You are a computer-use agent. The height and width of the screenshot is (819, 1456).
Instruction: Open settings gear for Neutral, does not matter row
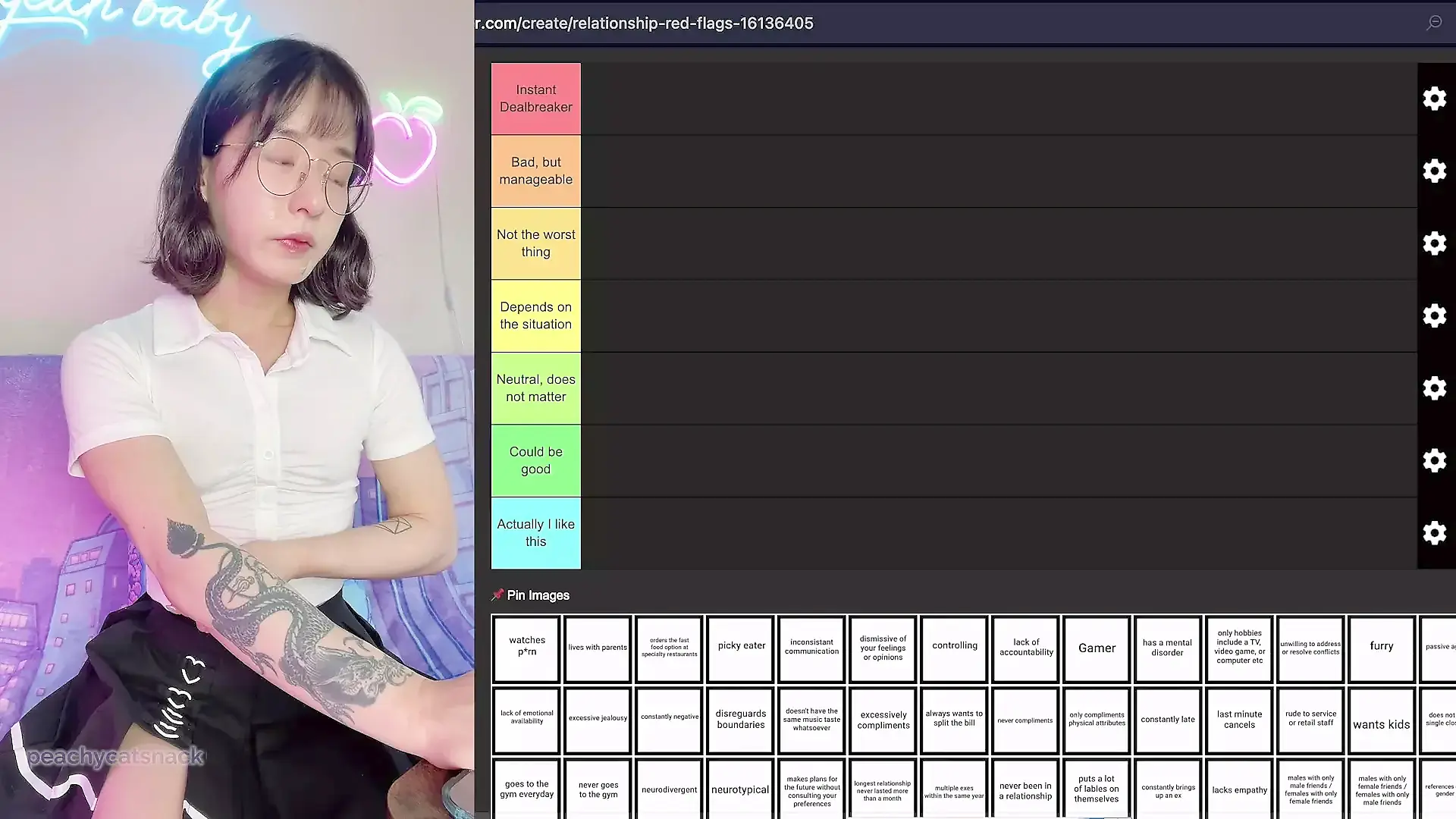1434,388
